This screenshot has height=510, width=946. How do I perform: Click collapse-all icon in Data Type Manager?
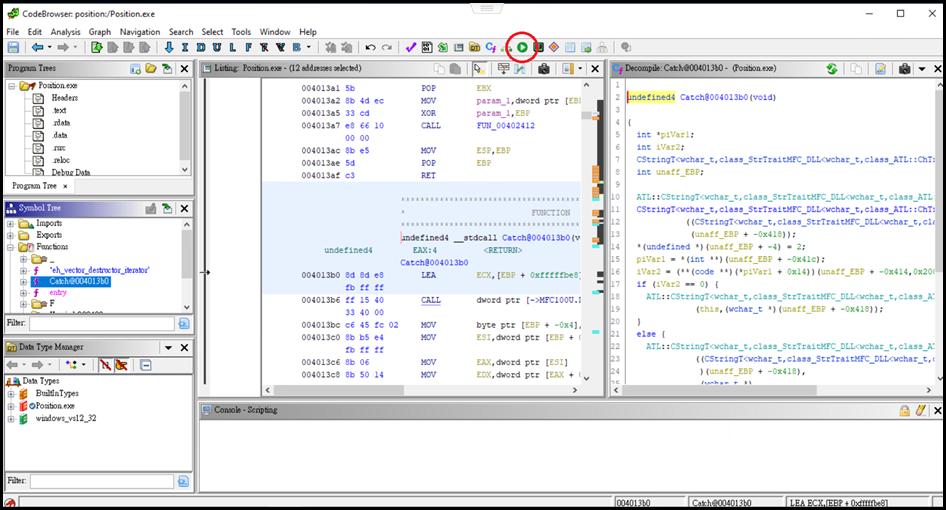tap(145, 365)
